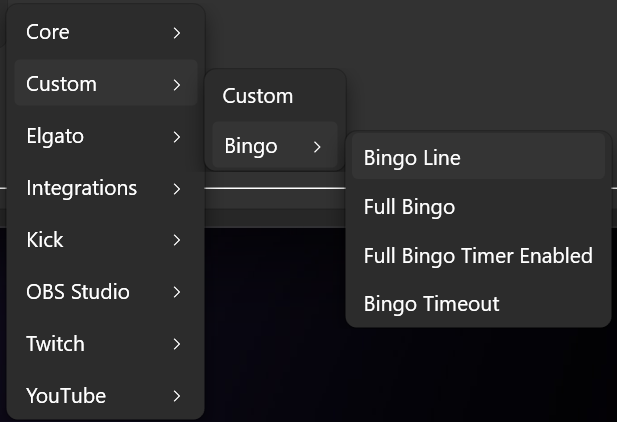
Task: Open the Elgato menu category
Action: tap(54, 136)
